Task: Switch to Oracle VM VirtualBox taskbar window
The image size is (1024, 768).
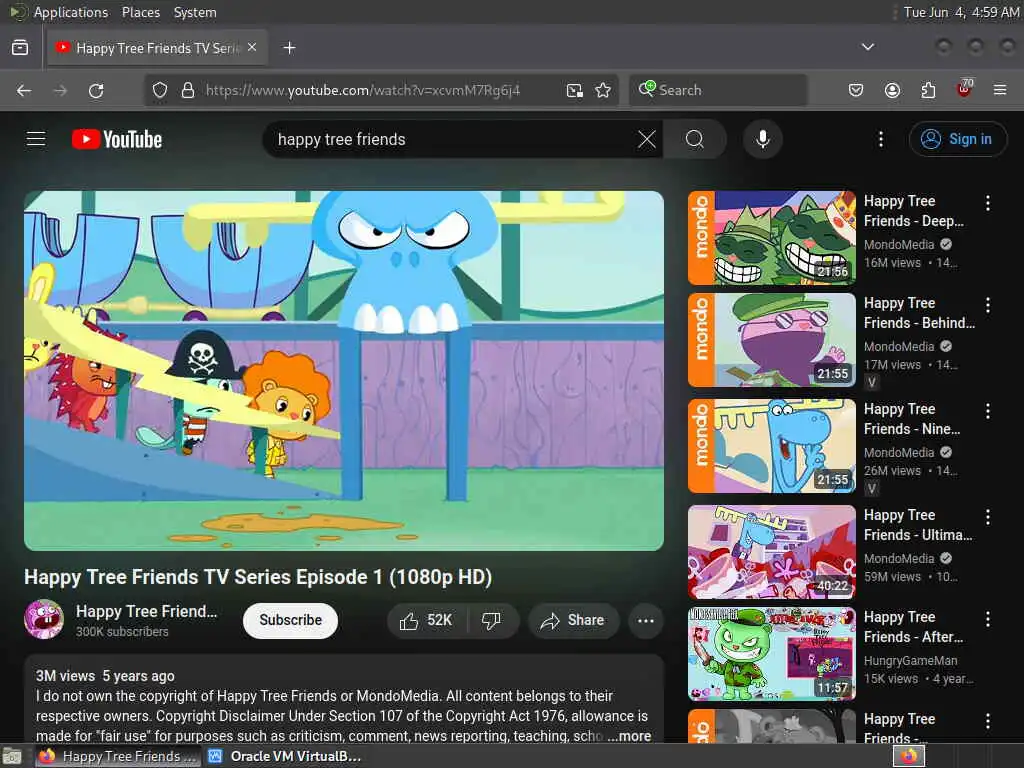Action: (x=285, y=756)
